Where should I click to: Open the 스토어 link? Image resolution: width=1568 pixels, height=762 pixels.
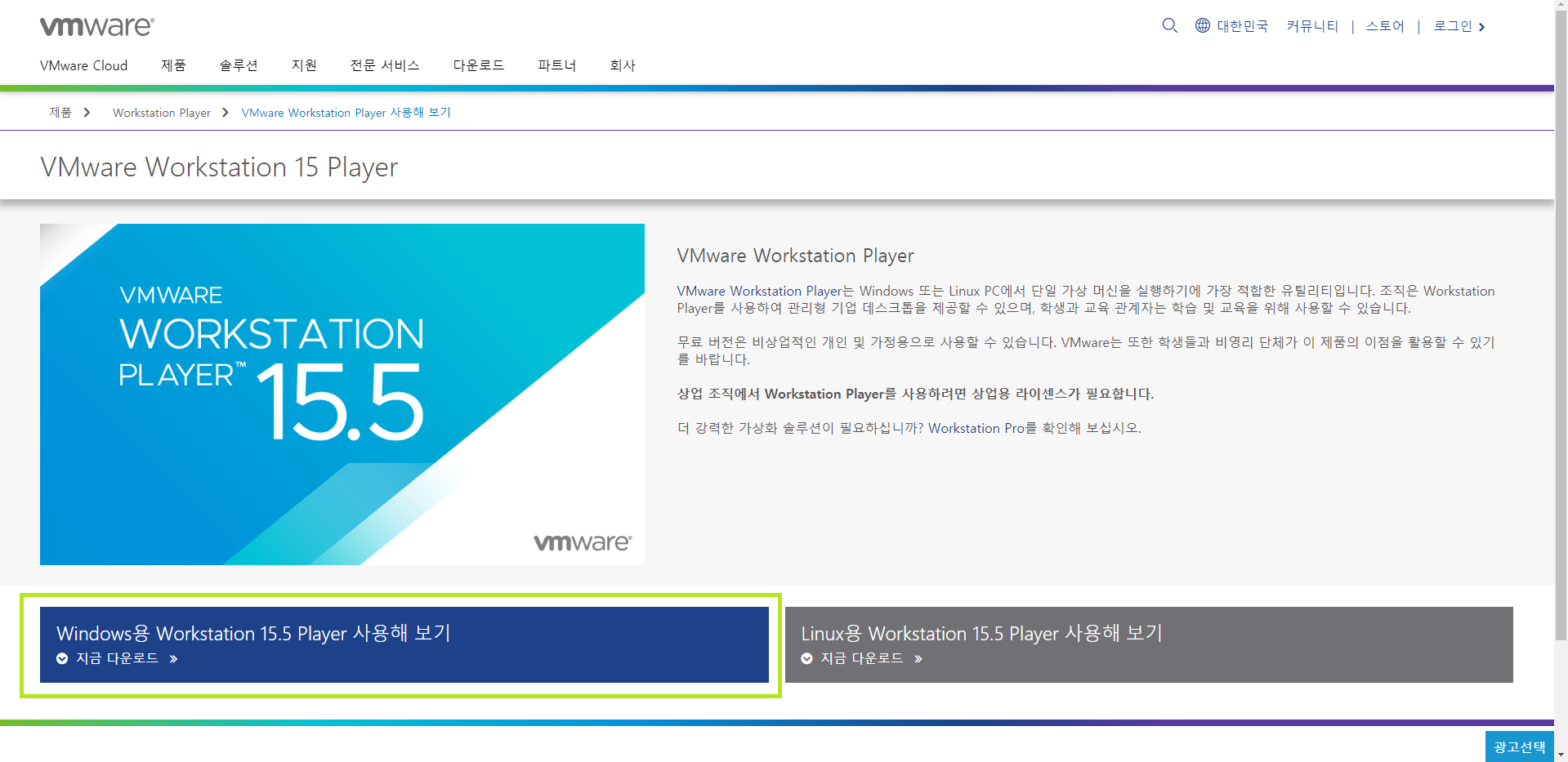[x=1385, y=26]
